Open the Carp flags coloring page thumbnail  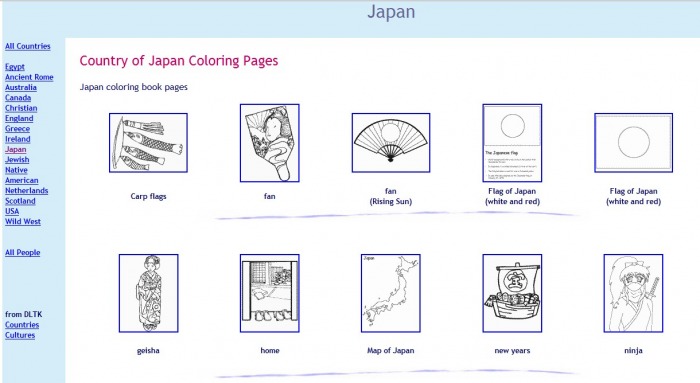click(148, 143)
